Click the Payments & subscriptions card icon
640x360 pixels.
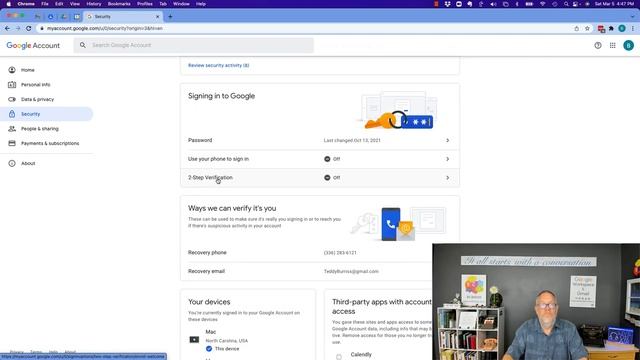pos(12,143)
